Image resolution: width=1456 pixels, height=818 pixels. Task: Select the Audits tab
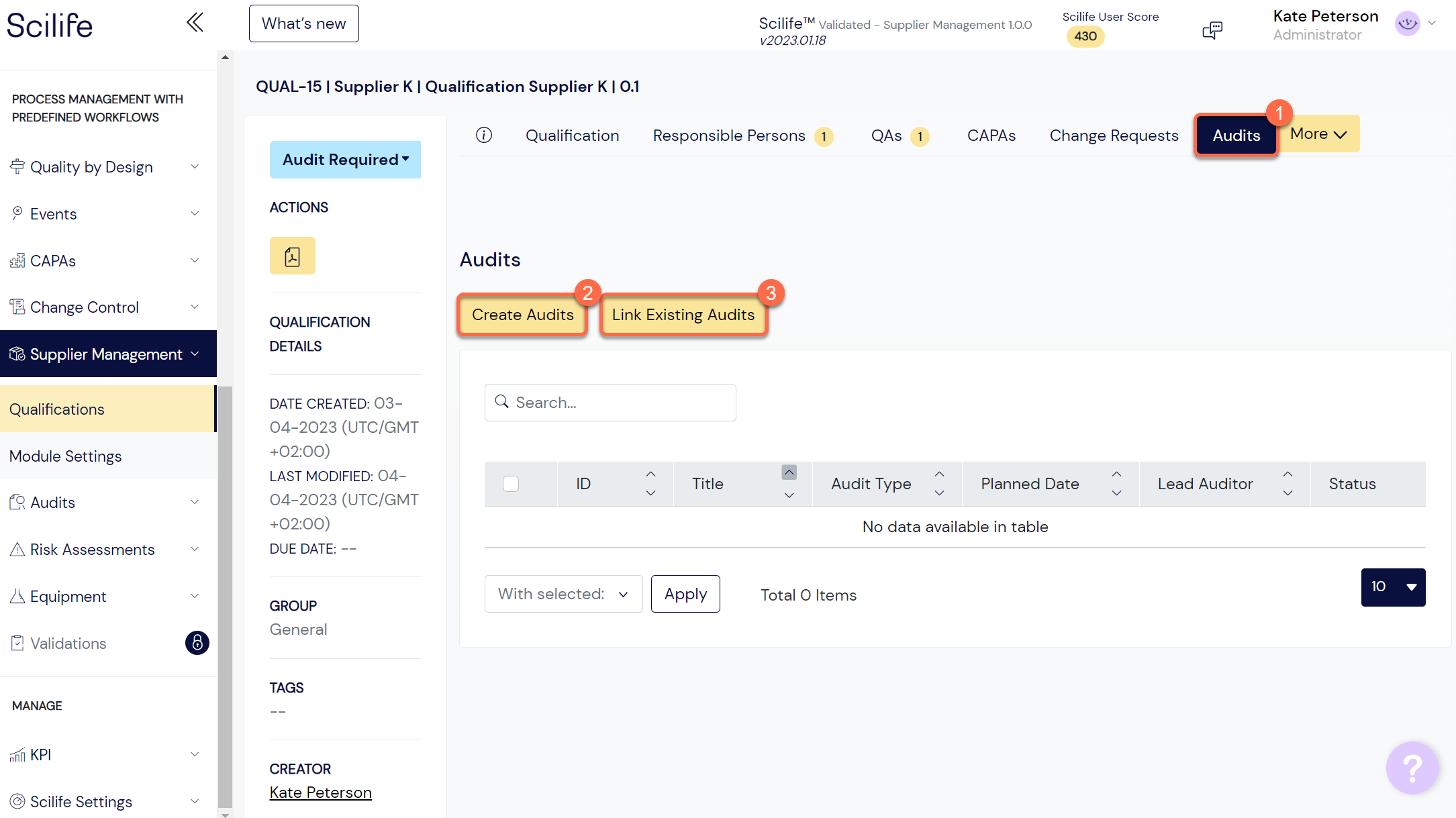coord(1236,136)
